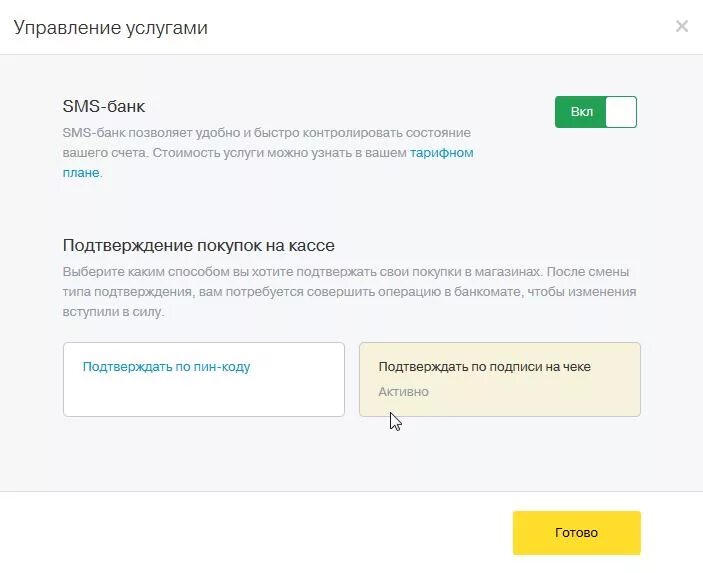Viewport: 703px width, 573px height.
Task: Select Подтверждать по пин-коду option
Action: (x=166, y=367)
